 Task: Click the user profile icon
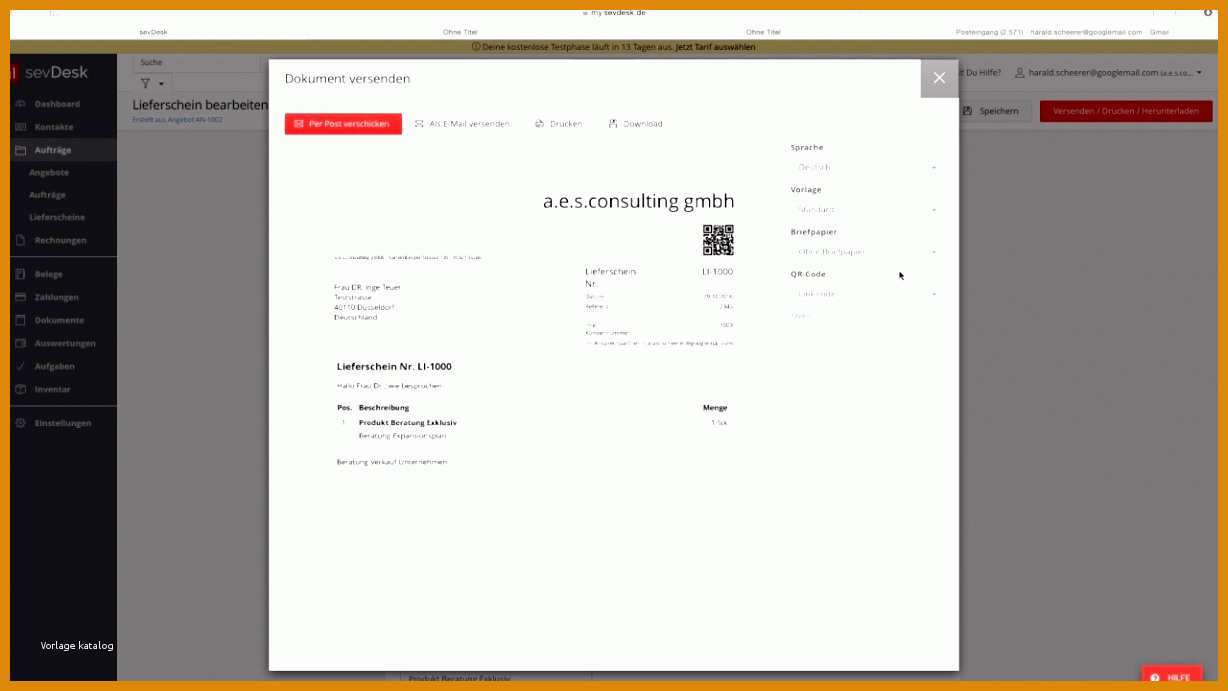pos(1020,73)
